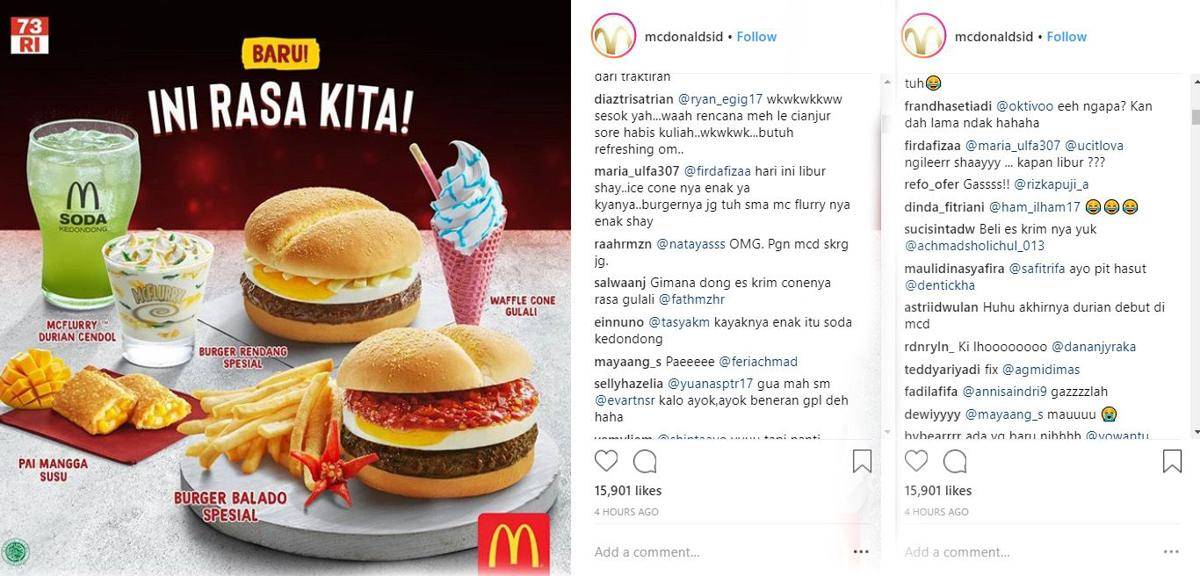Open right mcdonaldsid profile avatar
Screen dimensions: 1200x576
pyautogui.click(x=924, y=36)
